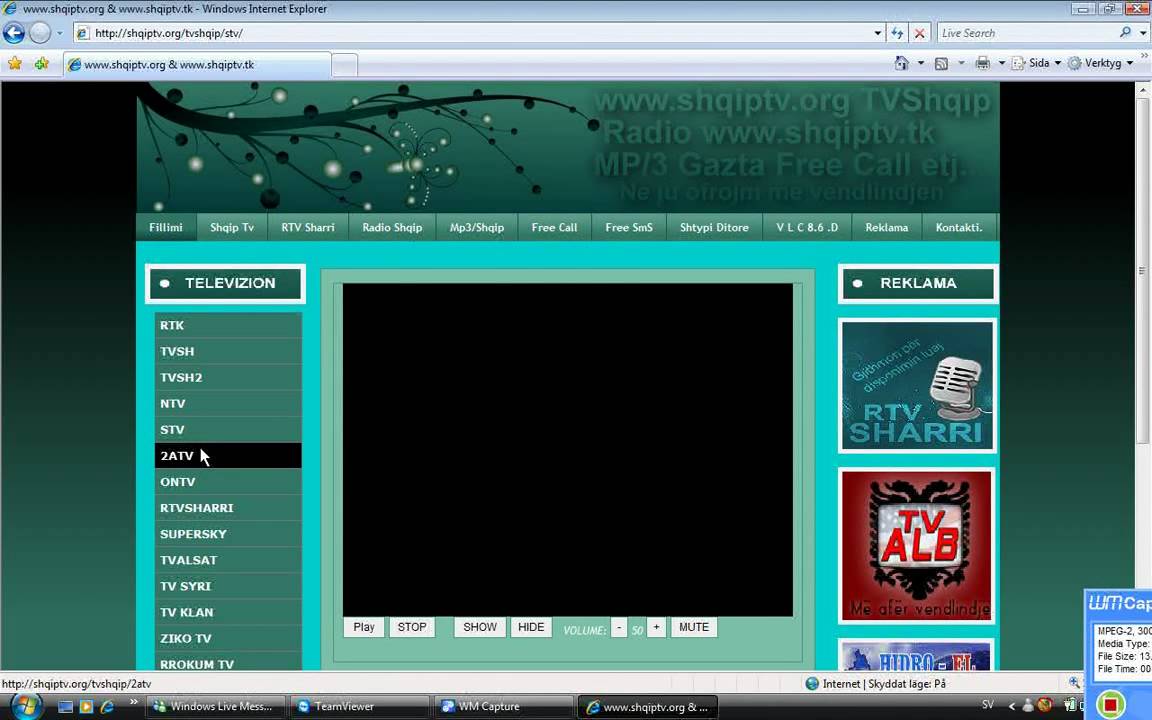The width and height of the screenshot is (1152, 720).
Task: Open the Shqip Tv navigation item
Action: pyautogui.click(x=232, y=227)
